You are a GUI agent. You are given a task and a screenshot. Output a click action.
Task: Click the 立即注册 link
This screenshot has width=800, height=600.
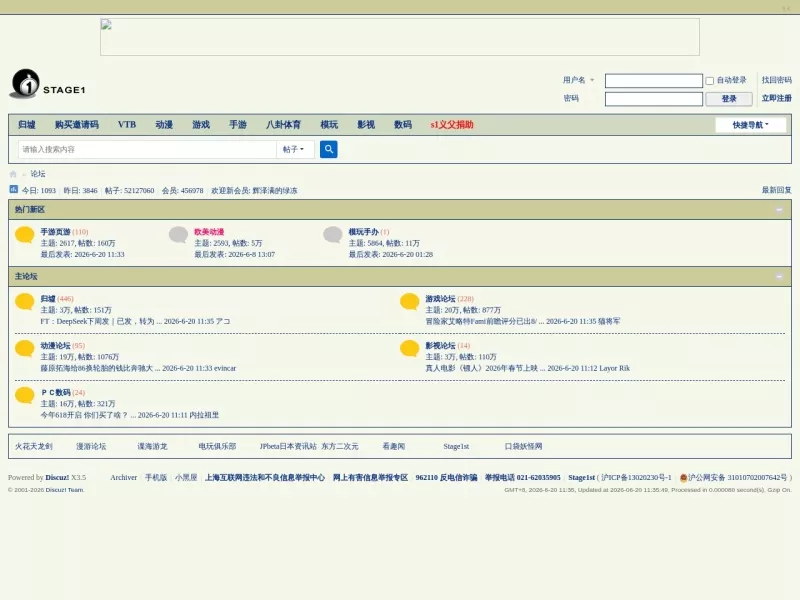[777, 98]
